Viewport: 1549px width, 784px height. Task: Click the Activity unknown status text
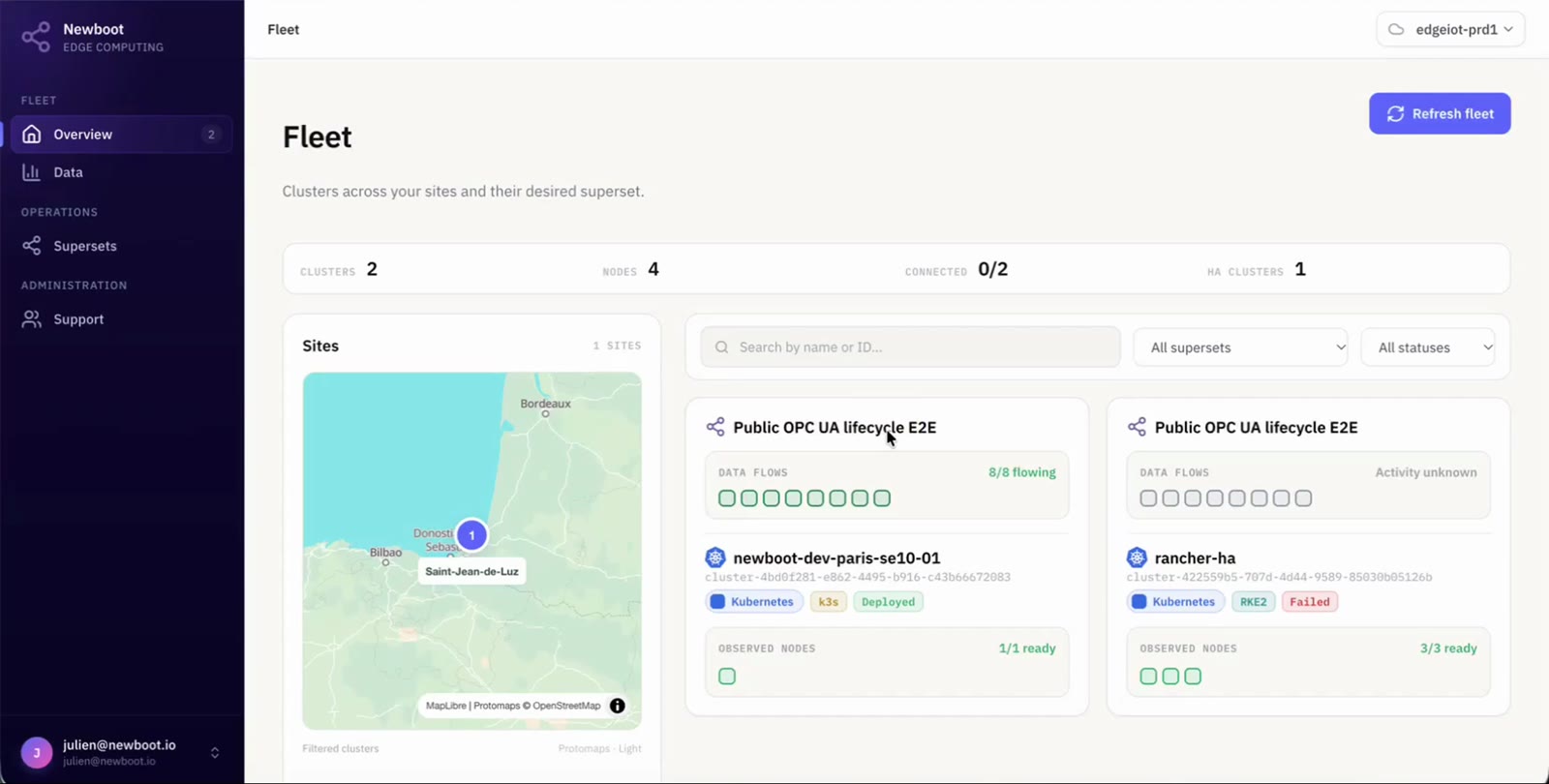point(1426,472)
